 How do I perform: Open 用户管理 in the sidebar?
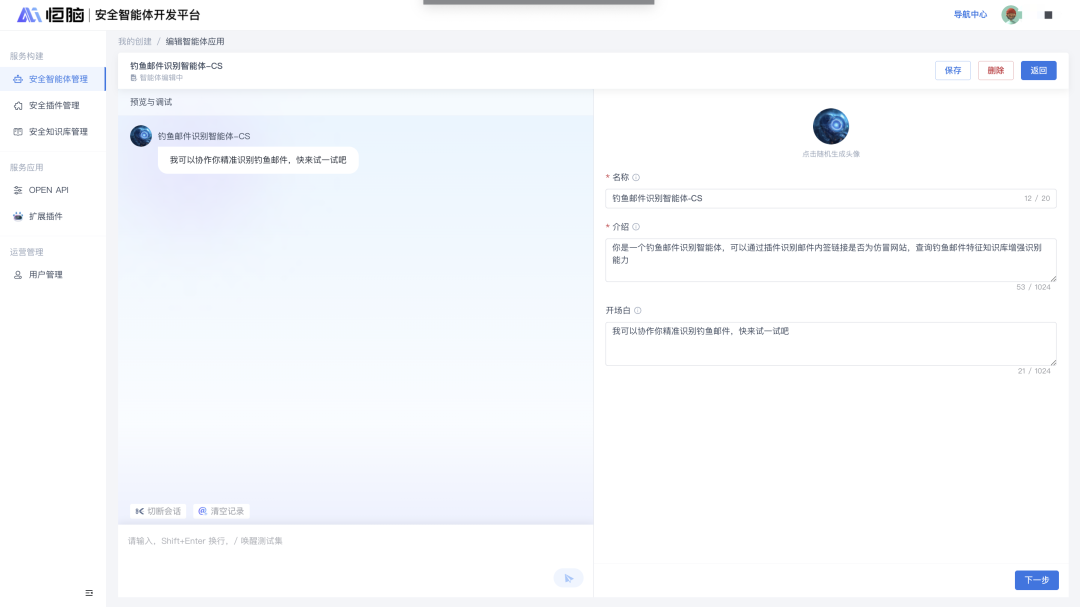coord(45,274)
